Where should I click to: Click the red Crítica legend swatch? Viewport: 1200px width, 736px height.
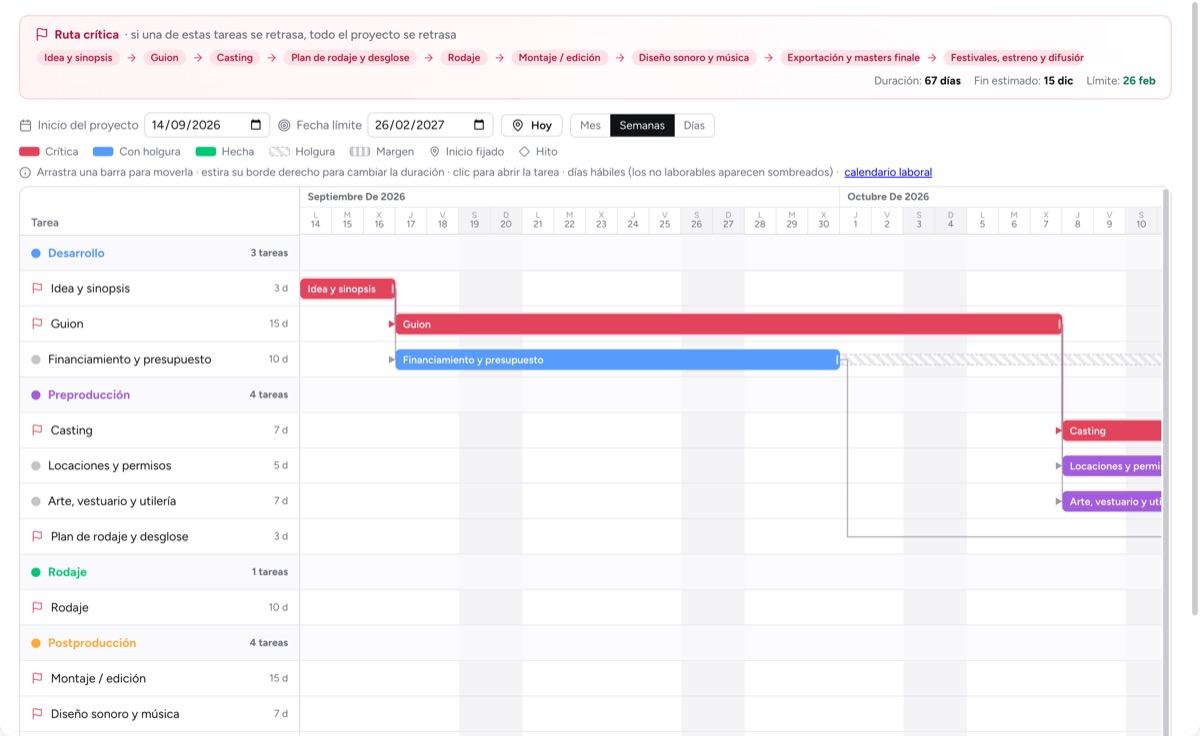pyautogui.click(x=29, y=152)
